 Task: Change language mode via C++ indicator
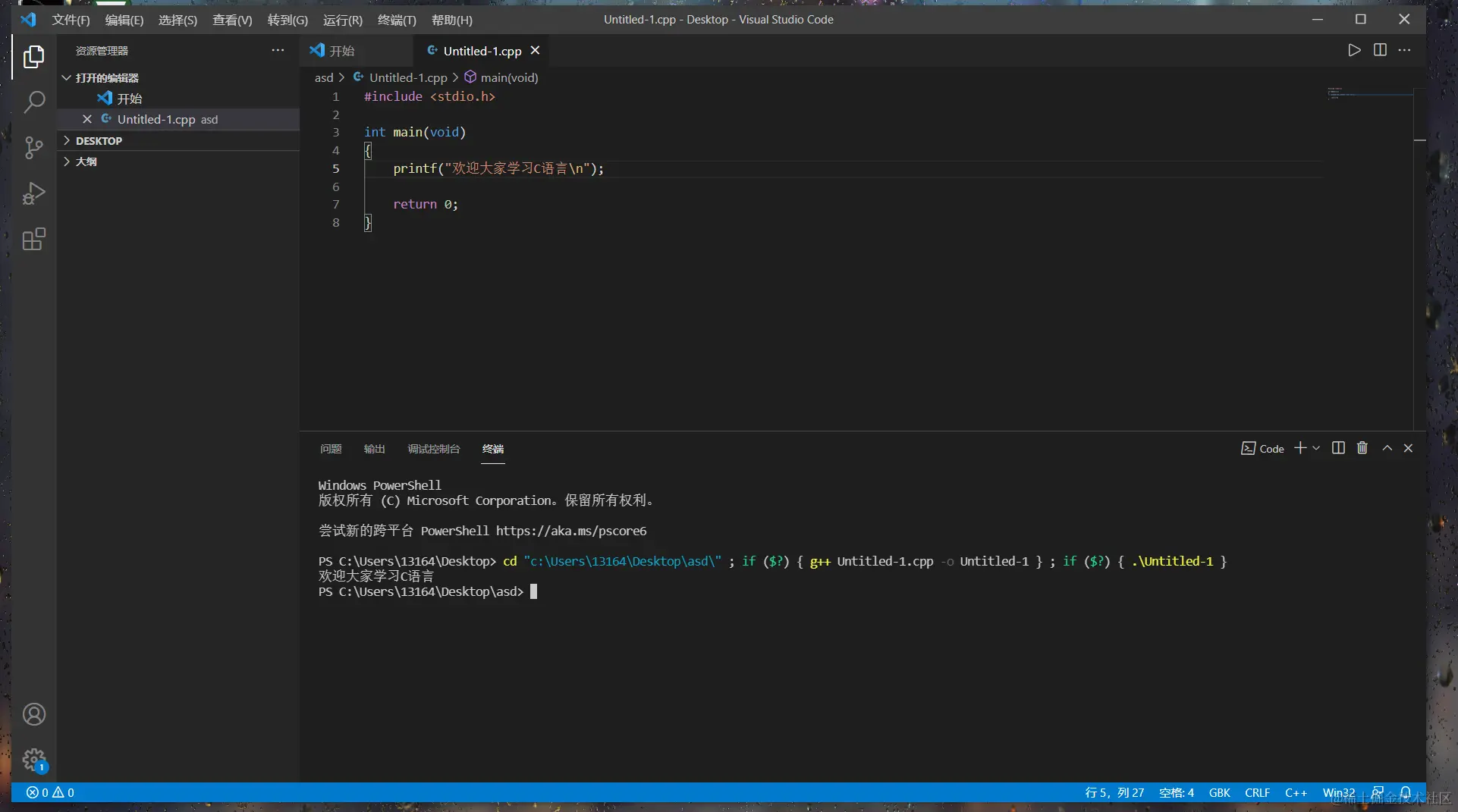pyautogui.click(x=1296, y=793)
